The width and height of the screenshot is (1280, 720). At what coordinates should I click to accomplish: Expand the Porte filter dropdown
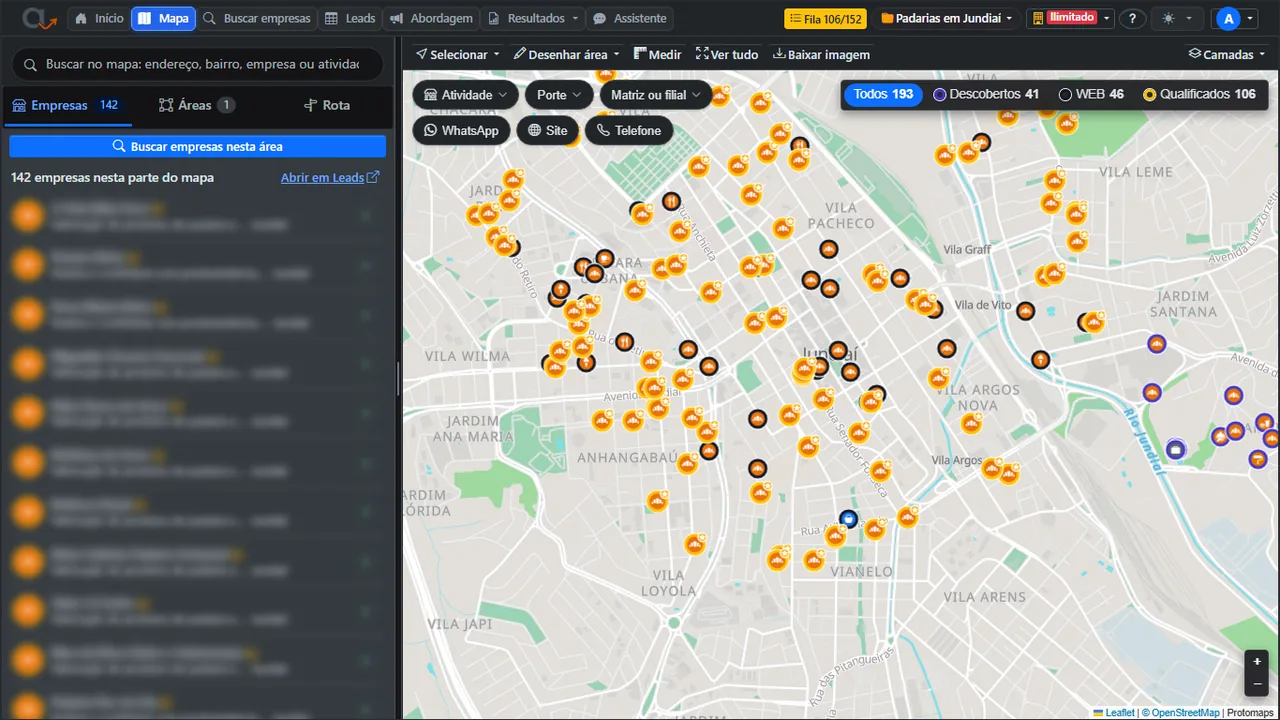pos(559,95)
